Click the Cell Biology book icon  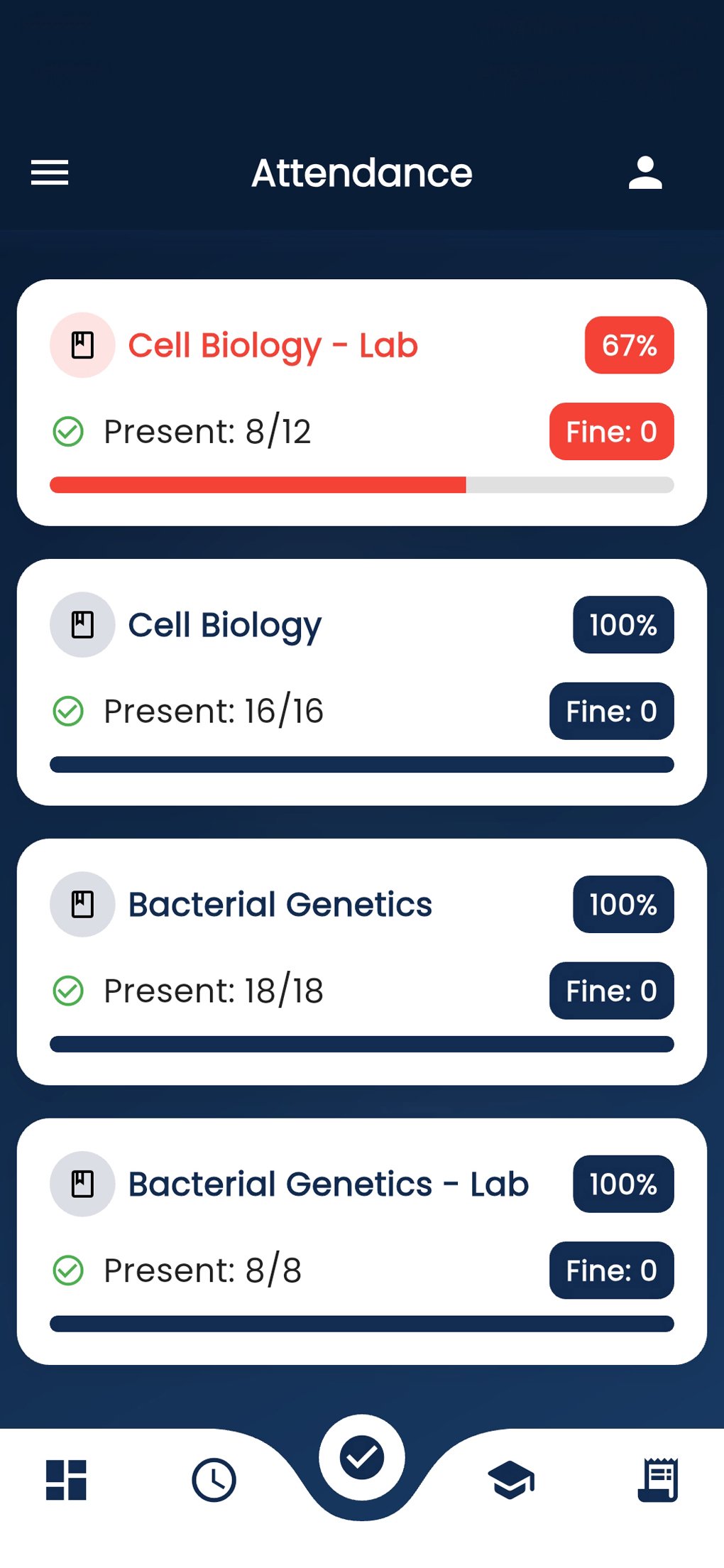pos(82,625)
